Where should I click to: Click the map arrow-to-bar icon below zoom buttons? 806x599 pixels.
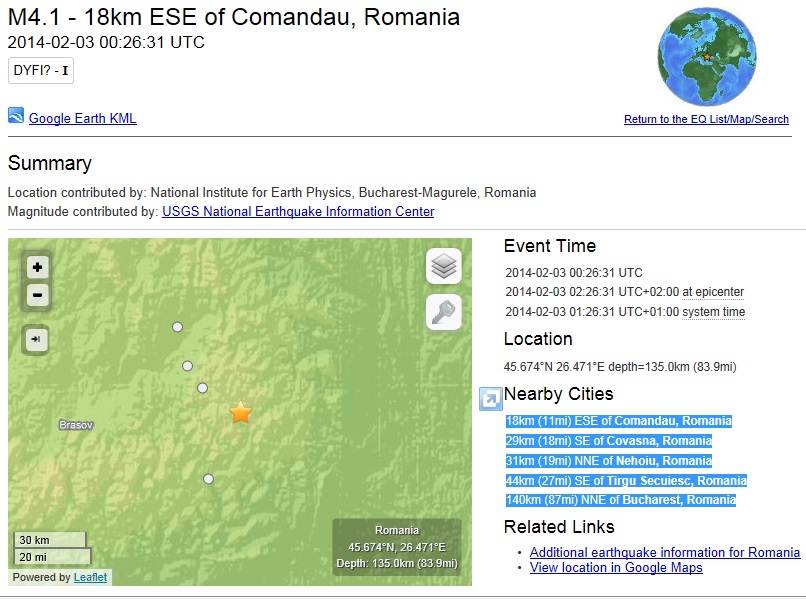tap(36, 339)
